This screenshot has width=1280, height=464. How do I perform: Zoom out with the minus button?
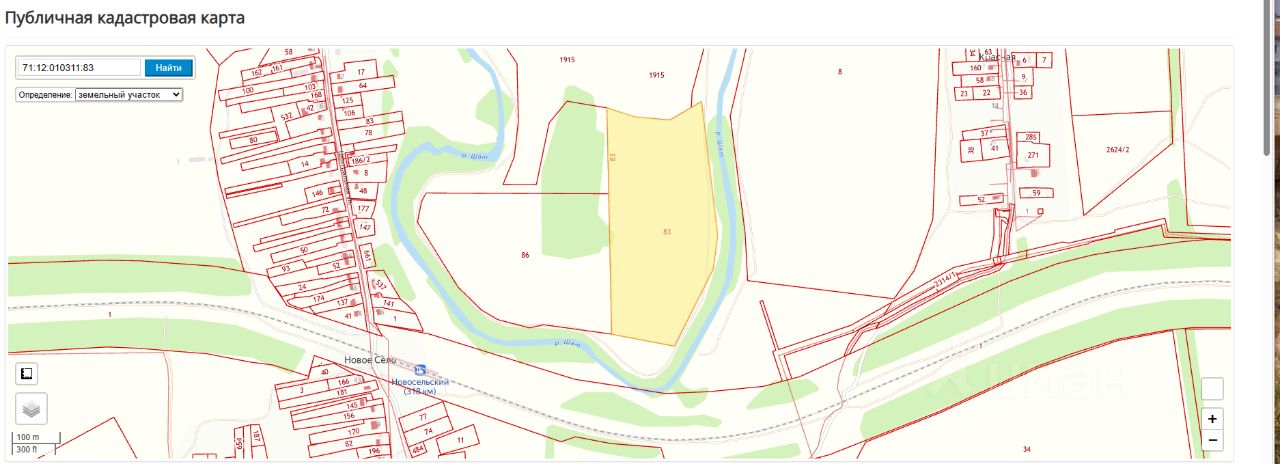click(x=1212, y=440)
